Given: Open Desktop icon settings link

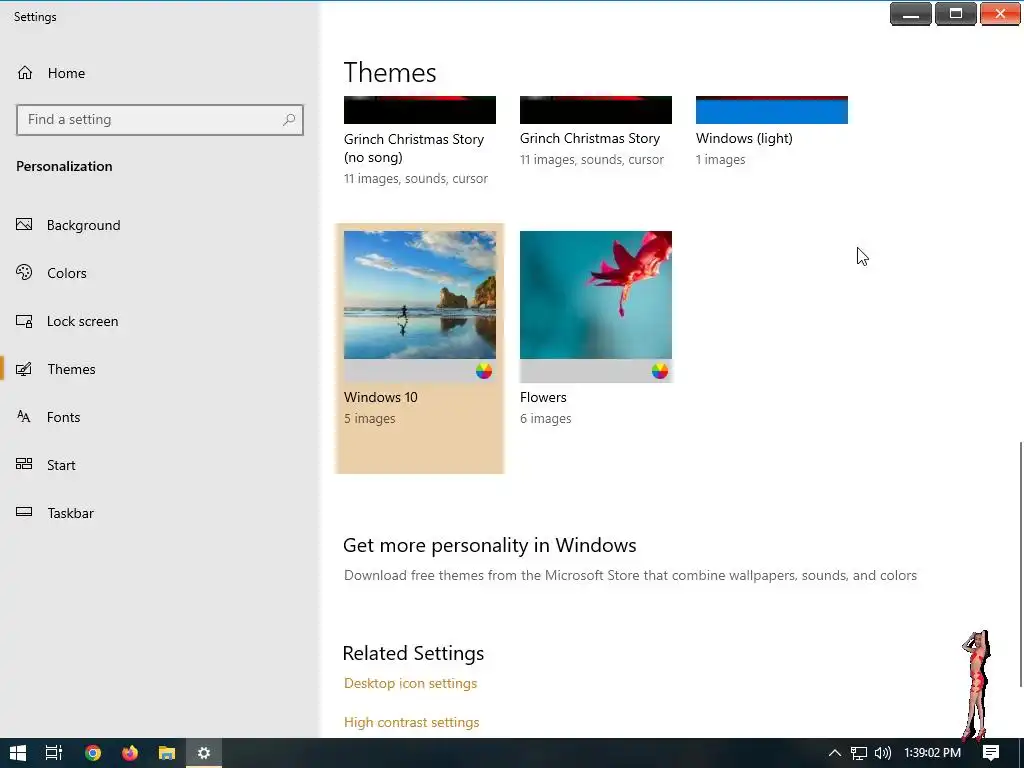Looking at the screenshot, I should coord(410,683).
